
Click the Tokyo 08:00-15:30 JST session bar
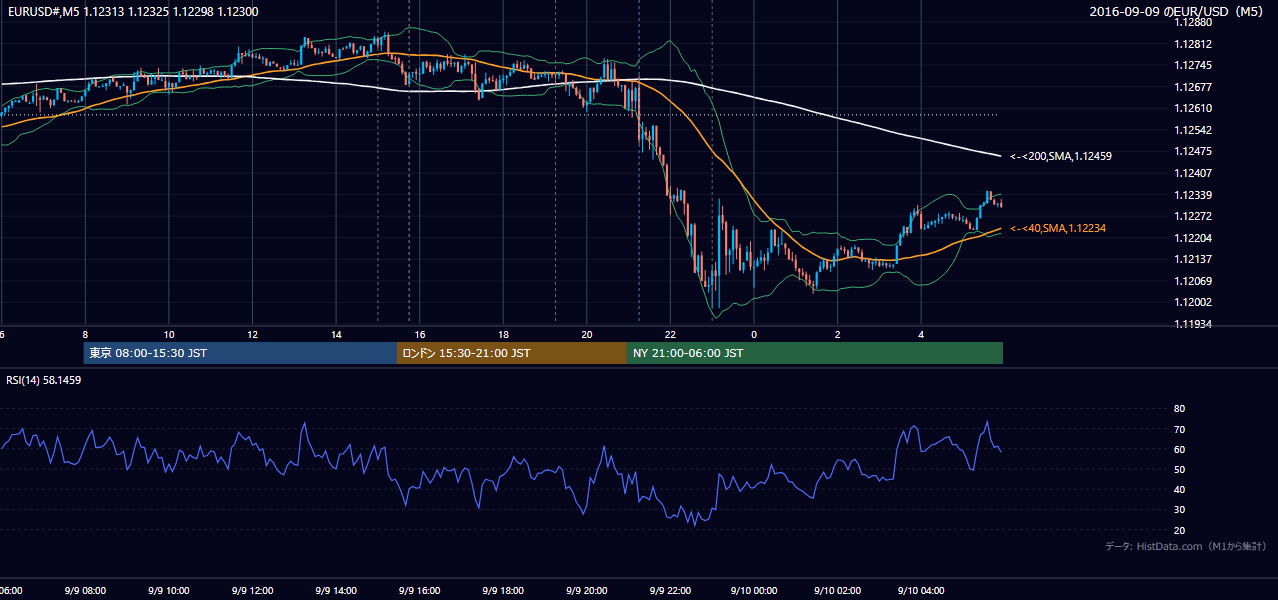pos(241,353)
